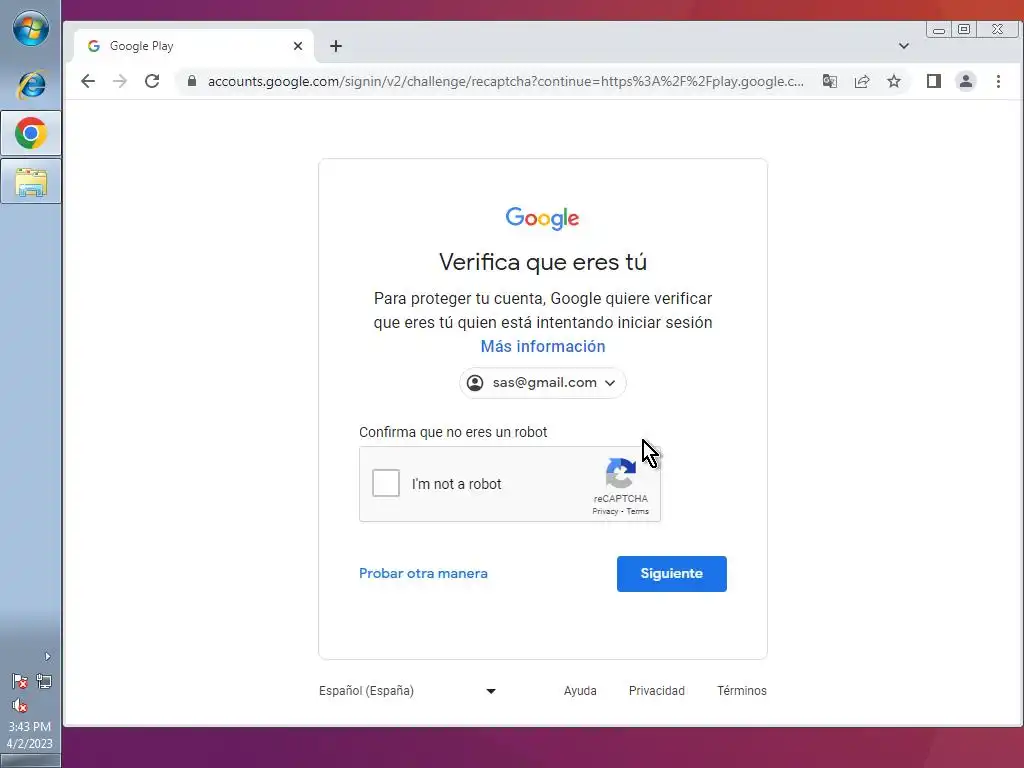This screenshot has width=1024, height=768.
Task: Launch Internet Explorer from the taskbar
Action: click(x=31, y=84)
